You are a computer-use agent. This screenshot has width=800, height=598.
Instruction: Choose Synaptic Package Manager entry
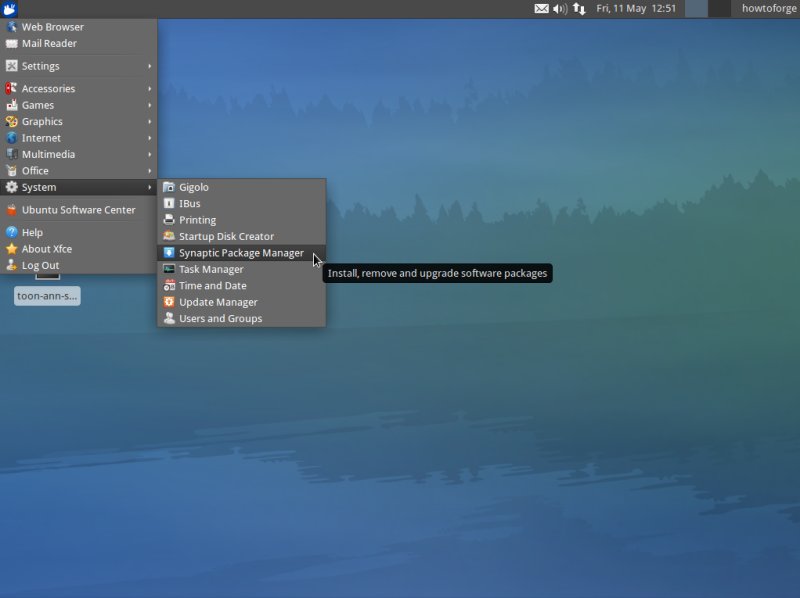click(241, 253)
